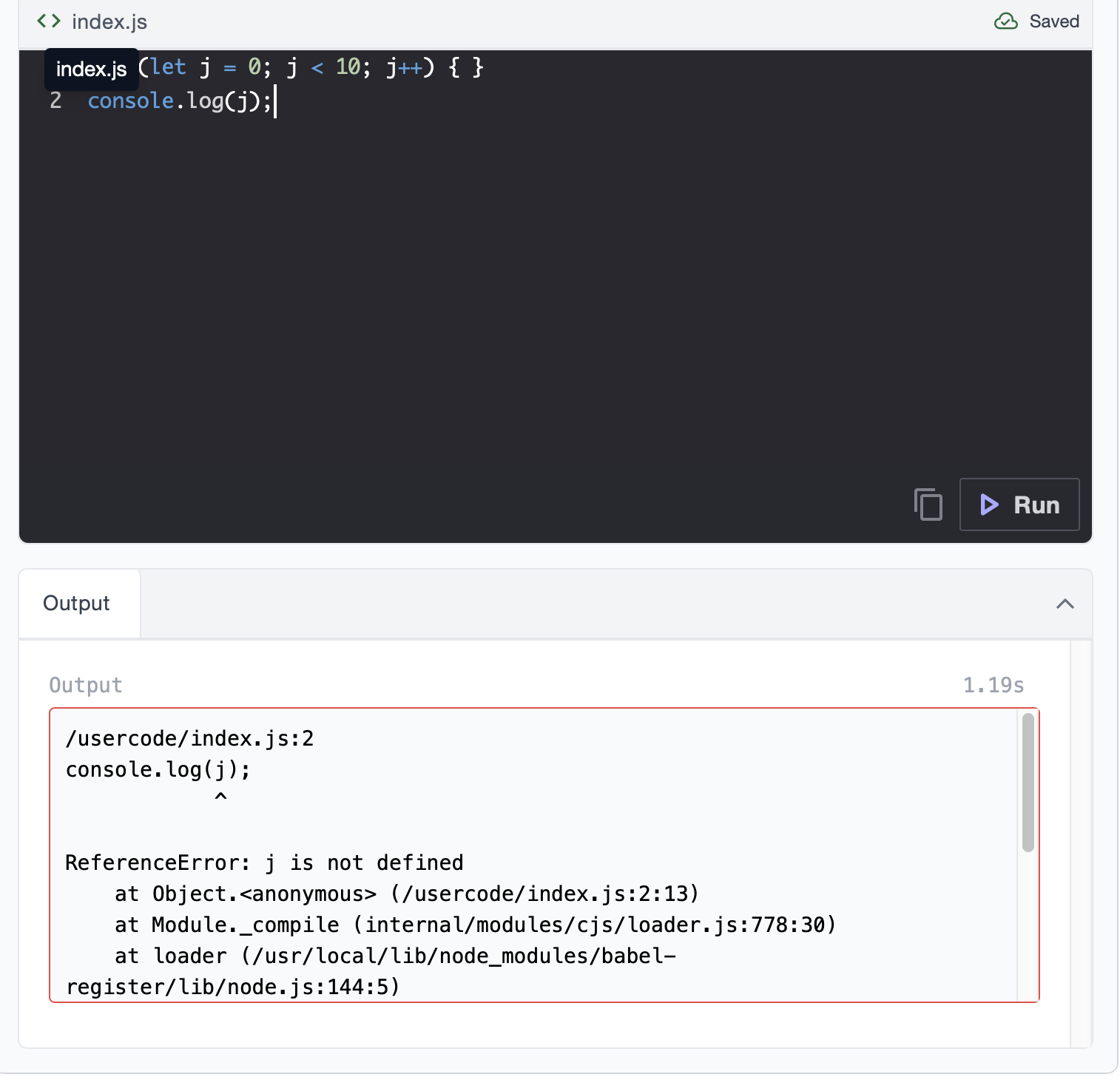Click the gray Output label above the error box

tap(86, 685)
